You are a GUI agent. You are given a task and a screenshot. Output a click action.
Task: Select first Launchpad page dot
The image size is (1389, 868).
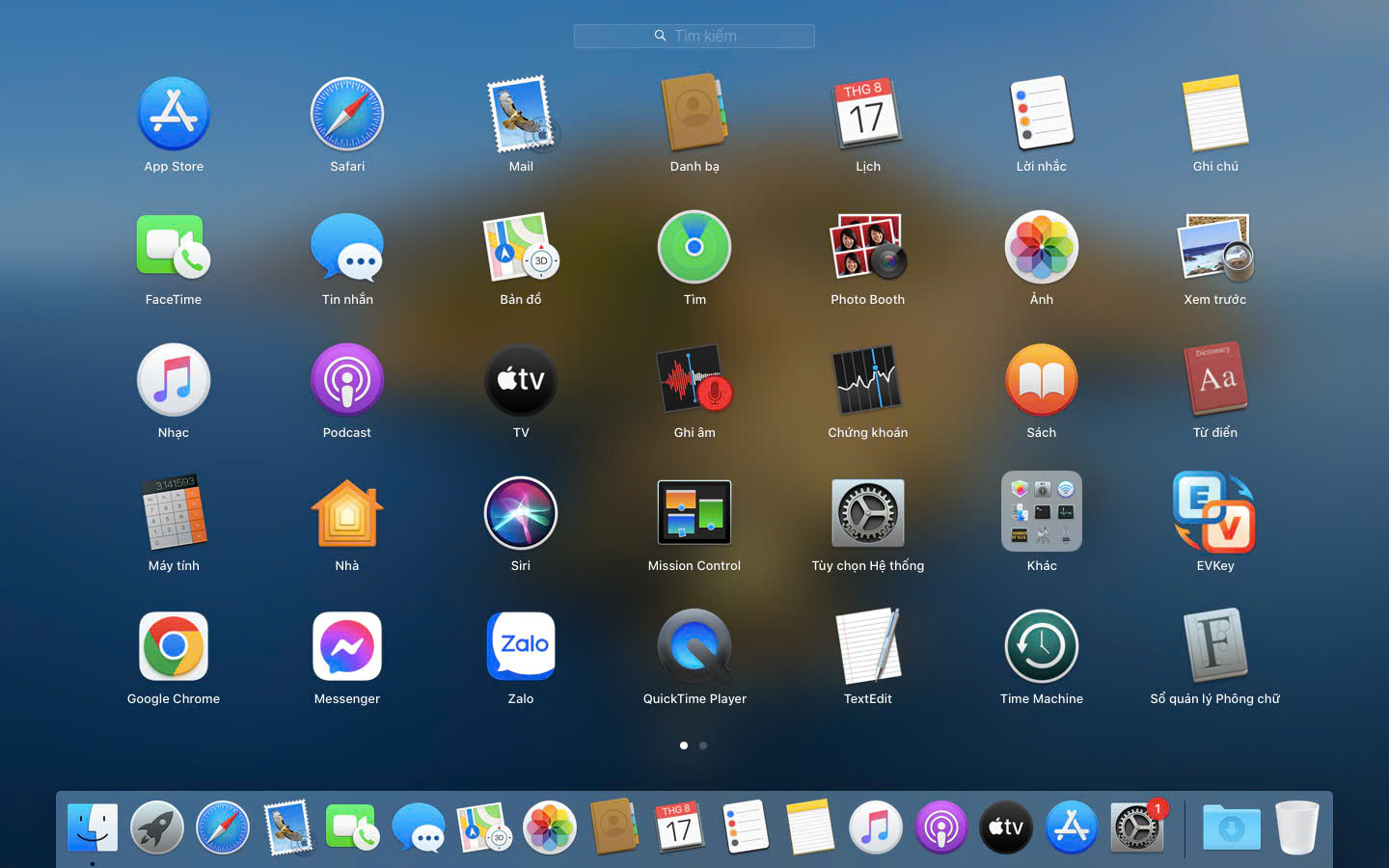click(x=684, y=746)
